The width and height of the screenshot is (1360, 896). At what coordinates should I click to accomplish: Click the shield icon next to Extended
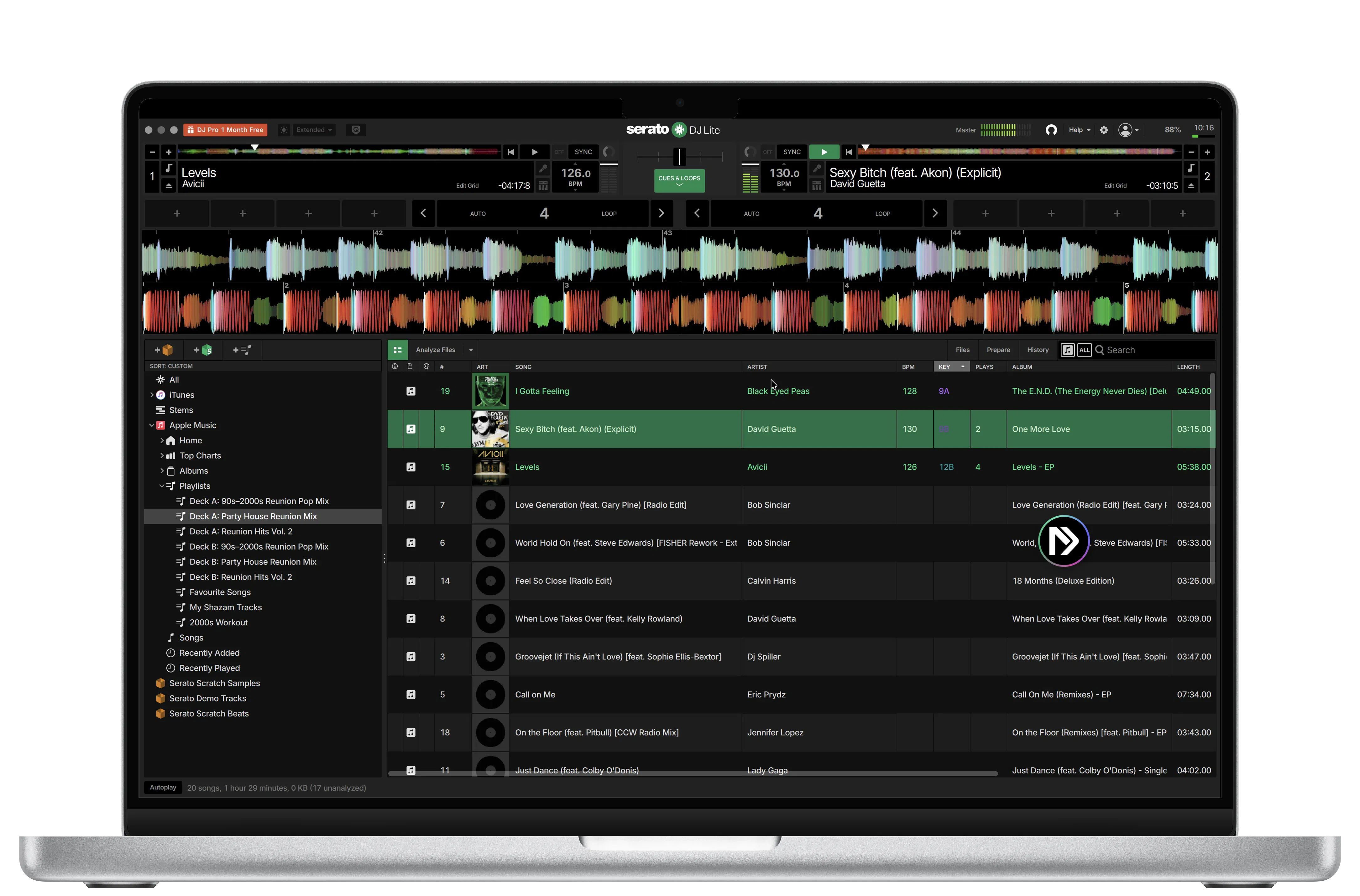pyautogui.click(x=356, y=130)
